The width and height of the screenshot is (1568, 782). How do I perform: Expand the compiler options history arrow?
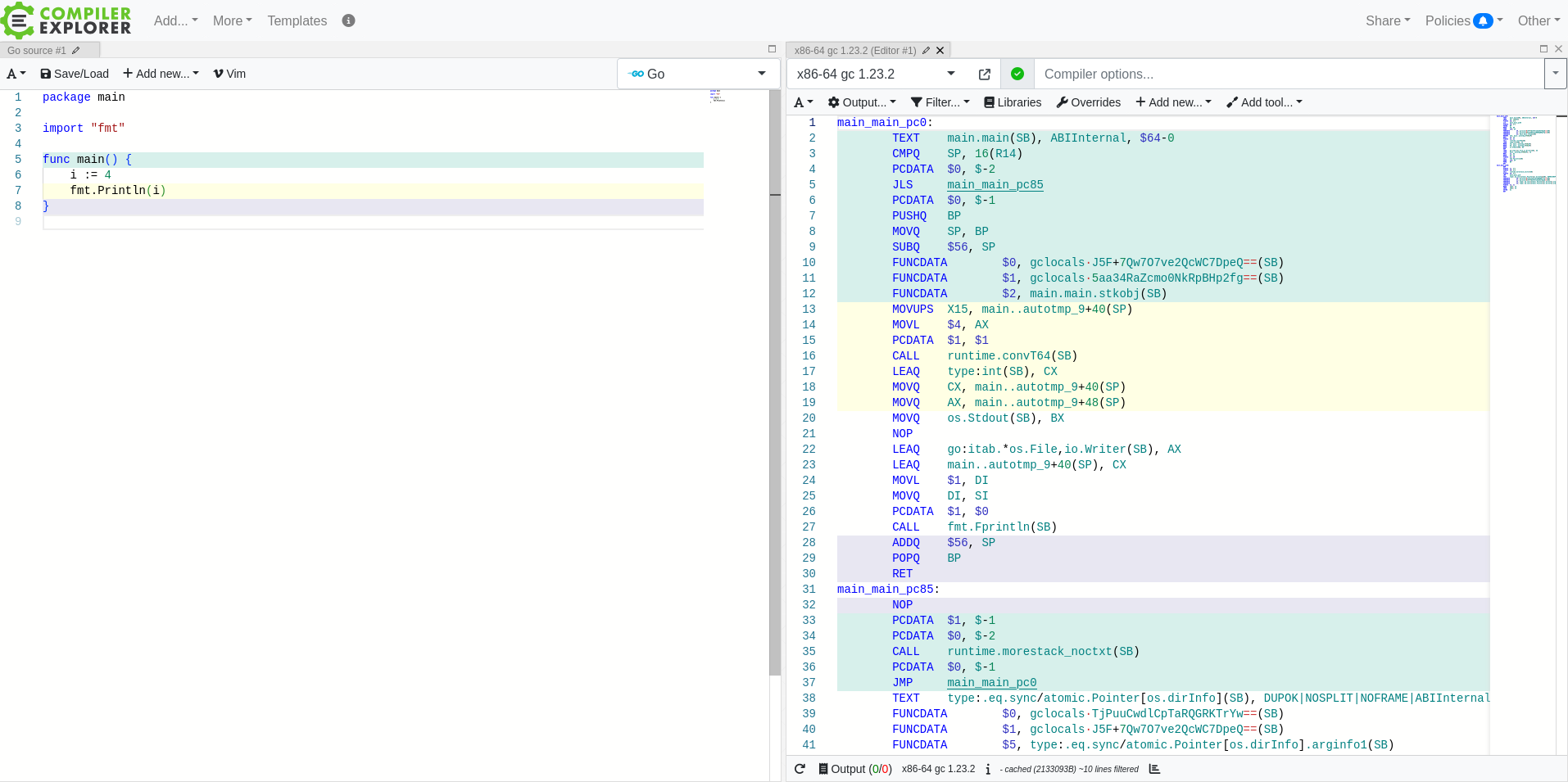click(1555, 74)
